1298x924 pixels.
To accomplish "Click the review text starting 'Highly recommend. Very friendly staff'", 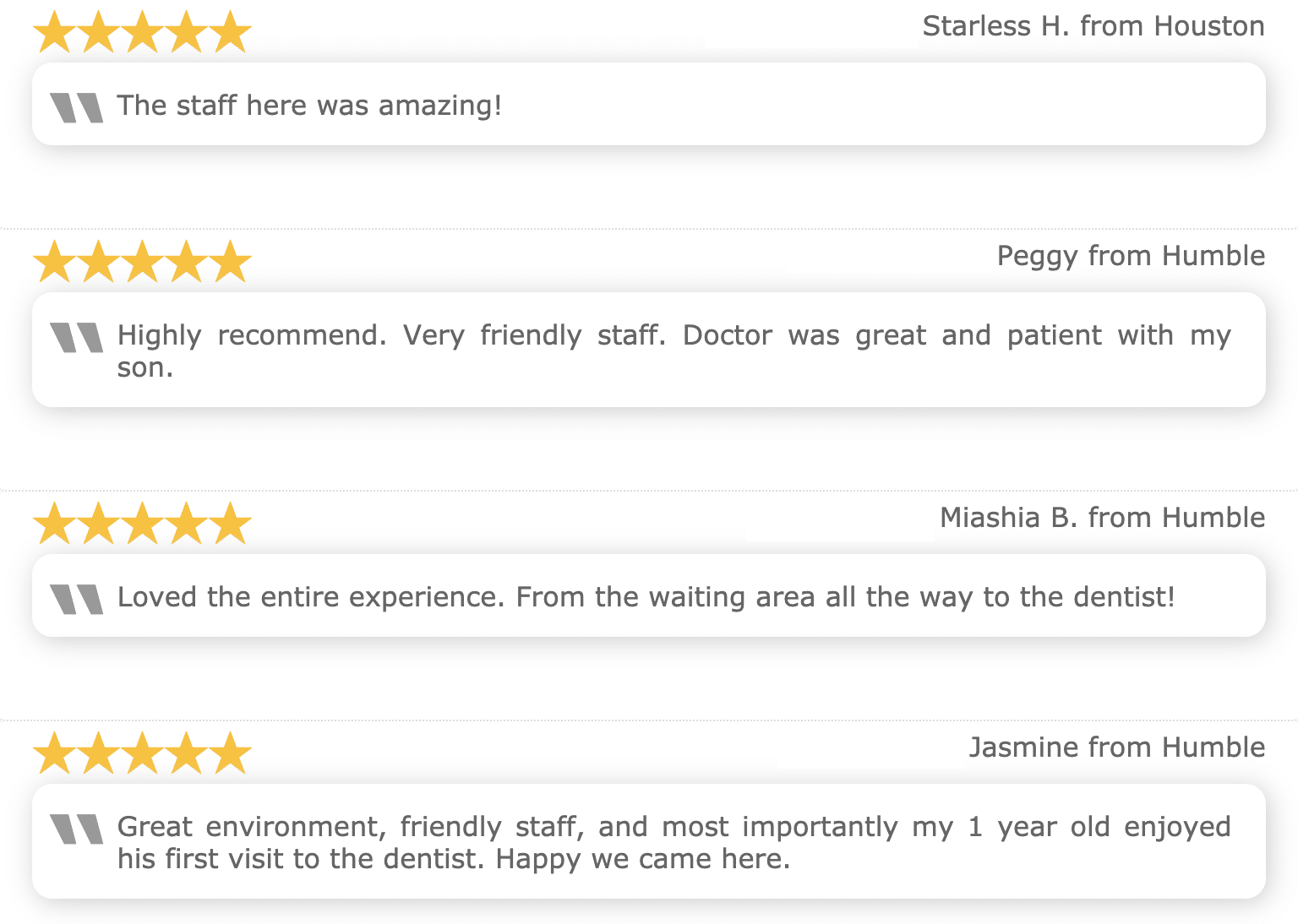I will pos(674,351).
